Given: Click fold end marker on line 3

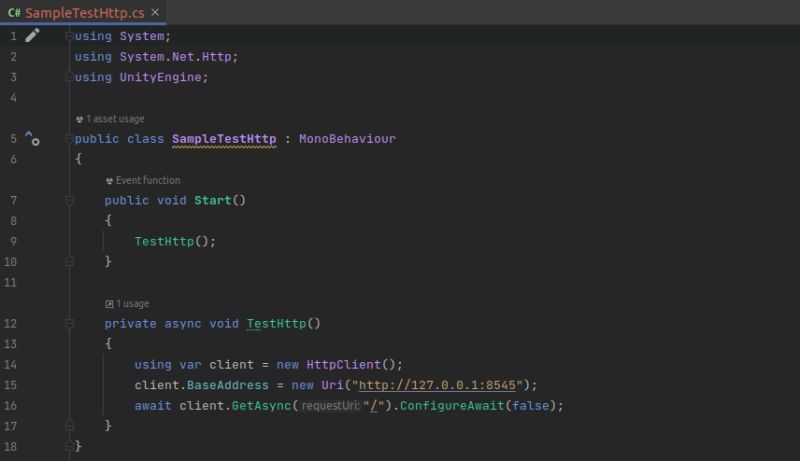Looking at the screenshot, I should (x=69, y=77).
